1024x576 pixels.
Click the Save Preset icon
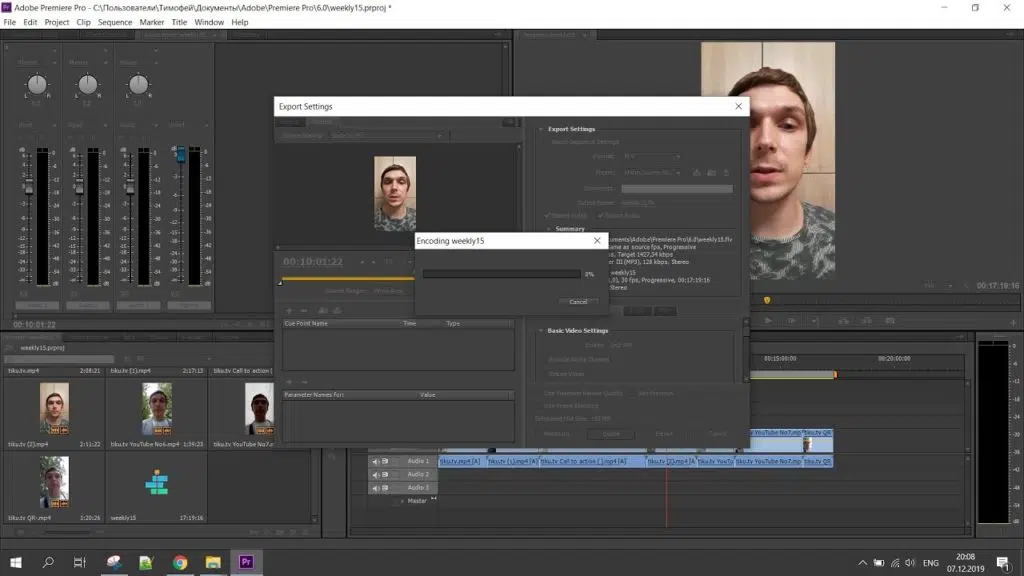(x=697, y=172)
